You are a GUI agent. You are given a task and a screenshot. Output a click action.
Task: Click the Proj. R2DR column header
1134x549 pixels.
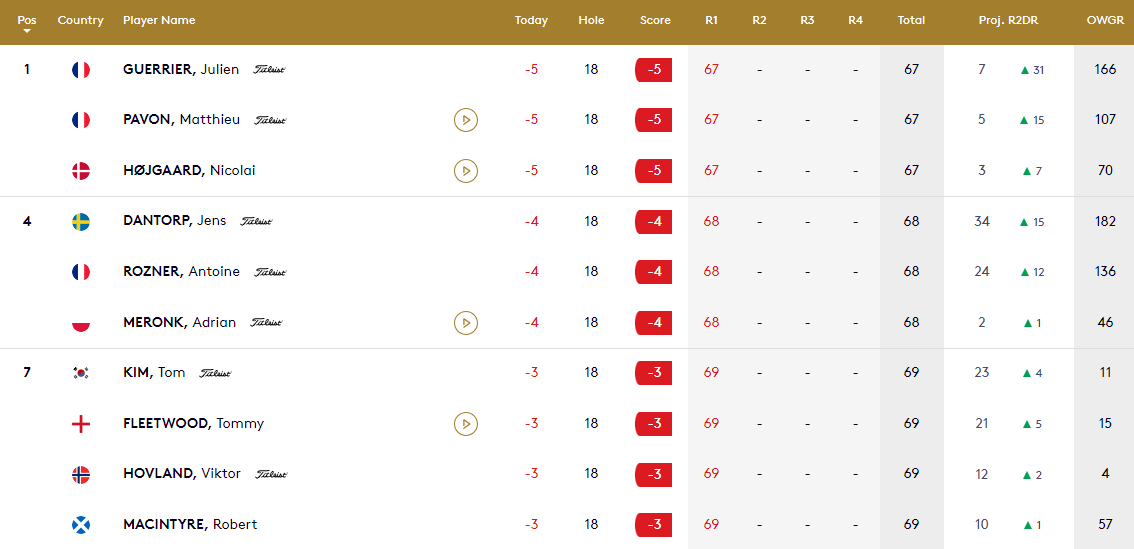click(x=1008, y=20)
